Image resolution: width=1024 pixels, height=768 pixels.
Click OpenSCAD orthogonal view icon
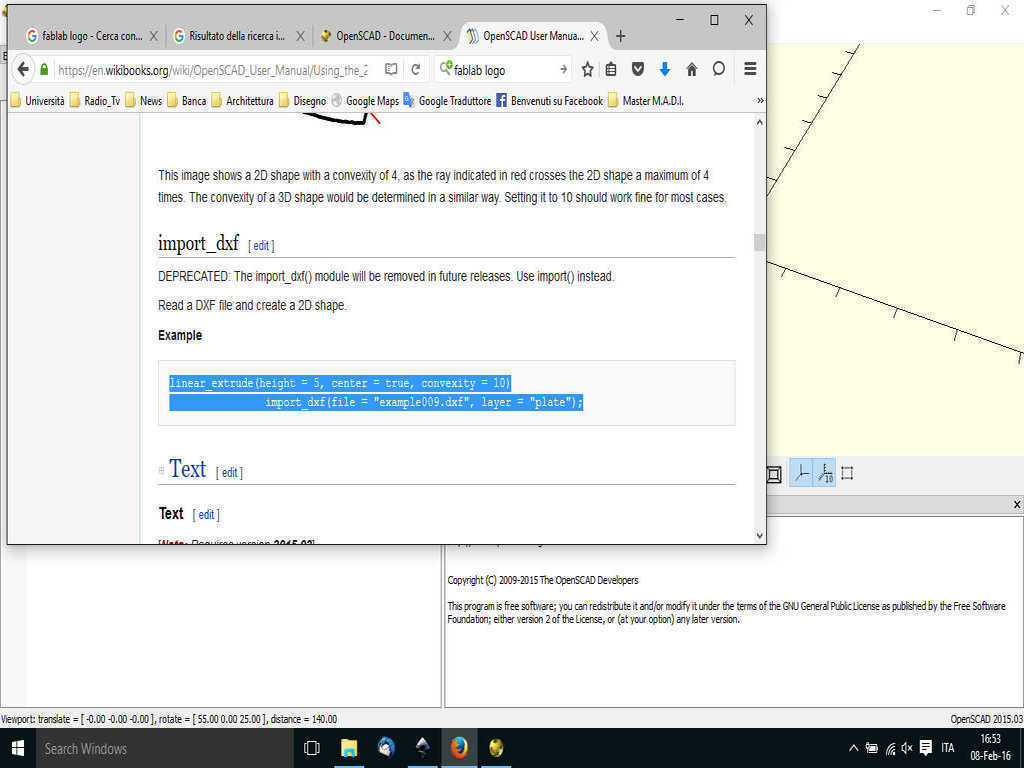pyautogui.click(x=773, y=474)
